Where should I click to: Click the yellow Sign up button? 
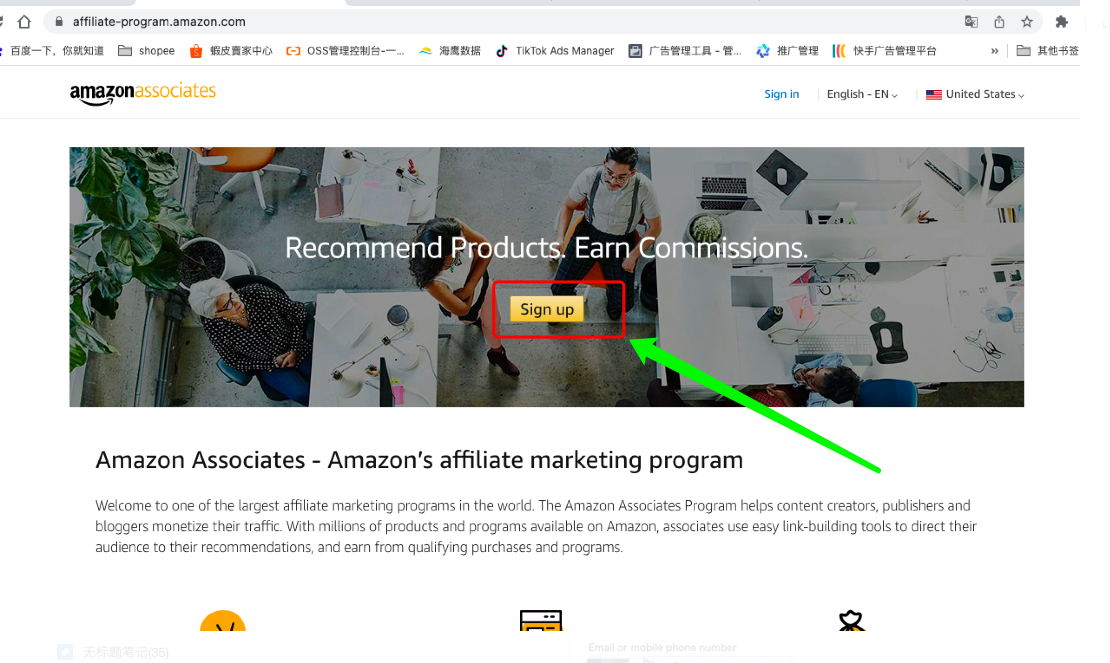547,309
